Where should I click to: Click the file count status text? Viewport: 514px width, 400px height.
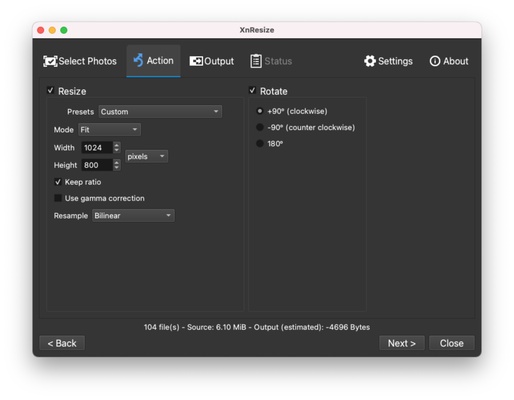pyautogui.click(x=257, y=327)
